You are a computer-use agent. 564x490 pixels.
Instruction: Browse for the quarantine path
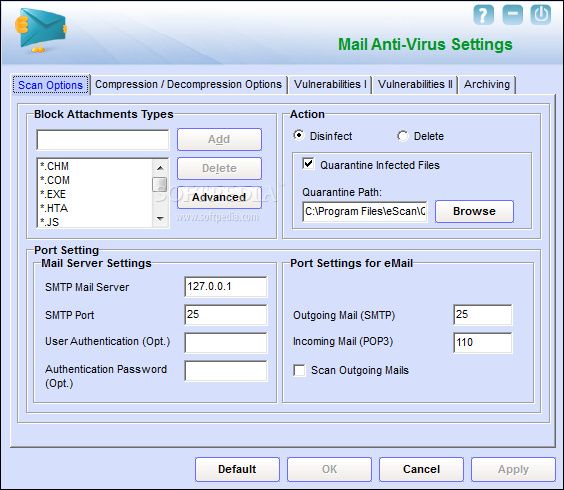474,211
